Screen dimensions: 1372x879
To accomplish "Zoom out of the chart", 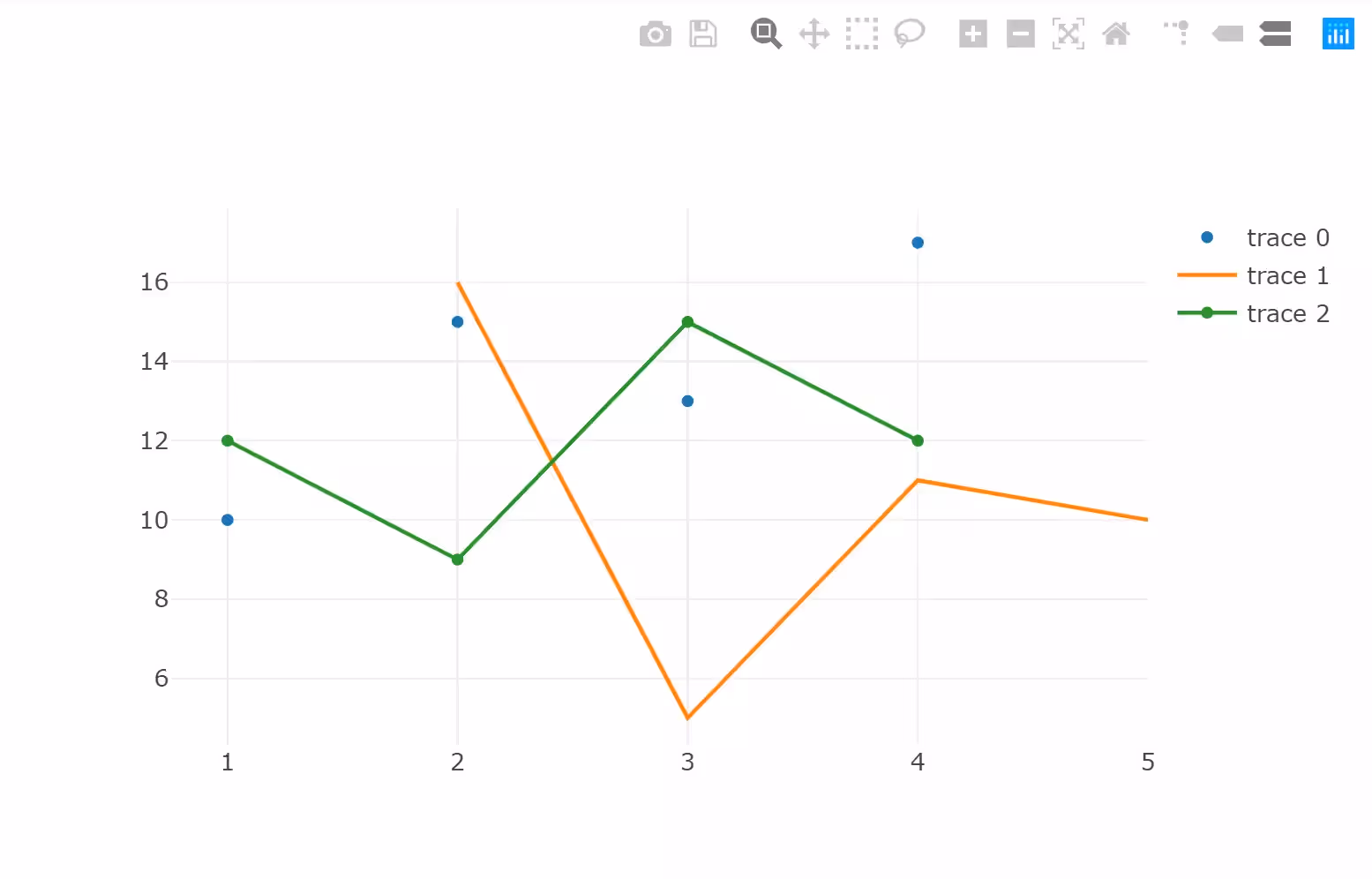I will tap(1020, 34).
